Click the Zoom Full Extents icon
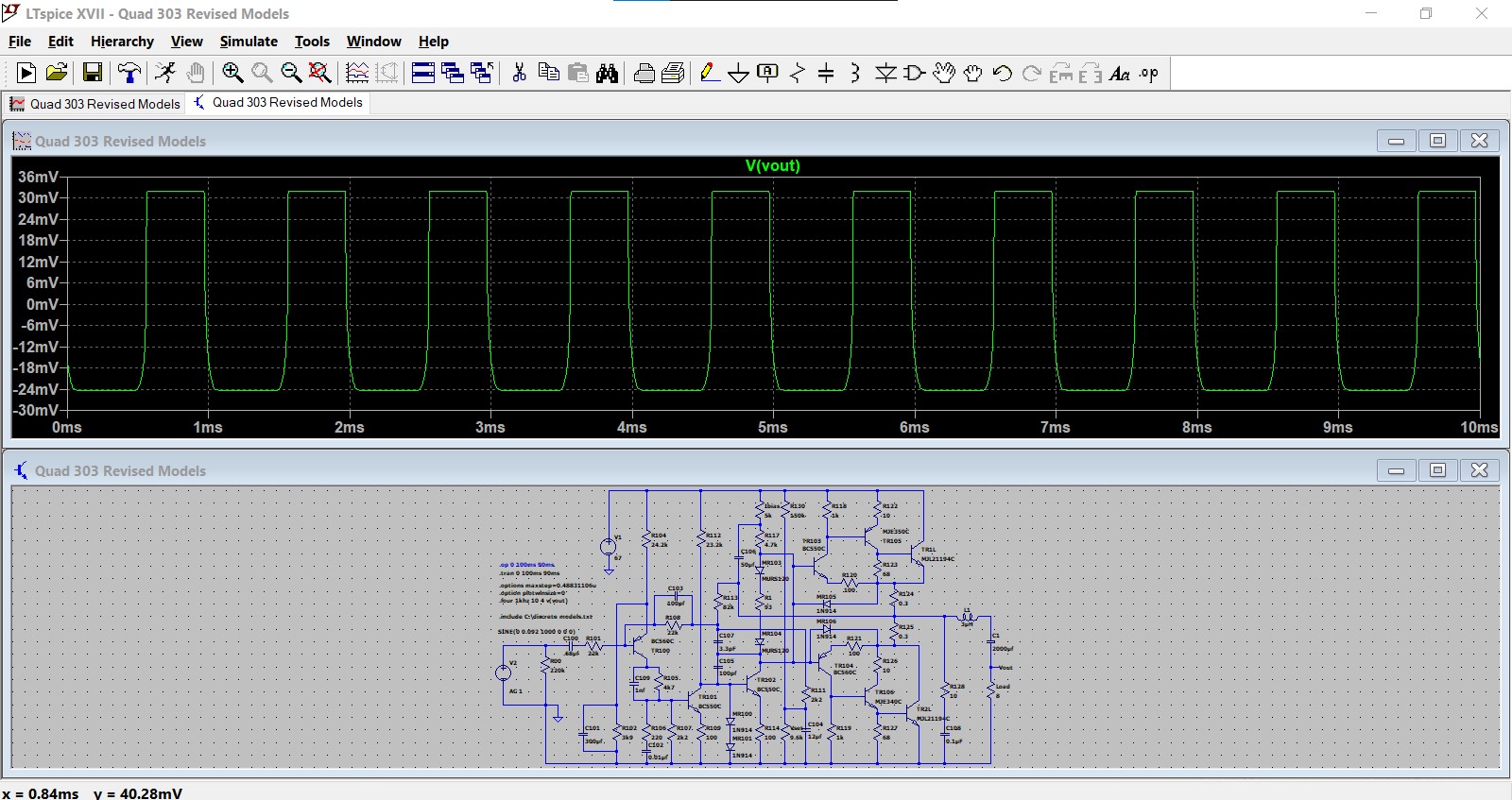The height and width of the screenshot is (800, 1512). 320,73
